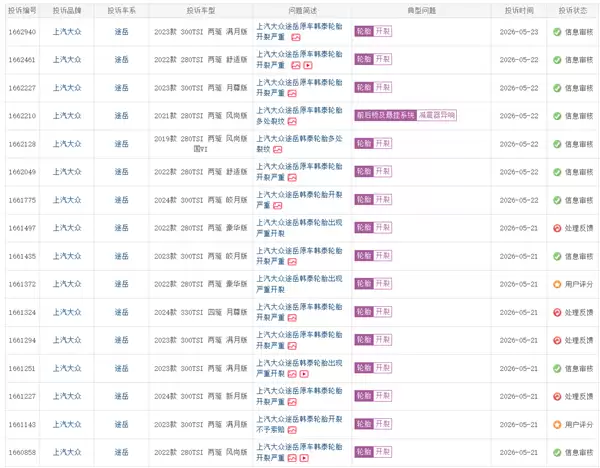This screenshot has width=600, height=468.
Task: Open image icon in complaint 1661775 row
Action: click(x=278, y=206)
